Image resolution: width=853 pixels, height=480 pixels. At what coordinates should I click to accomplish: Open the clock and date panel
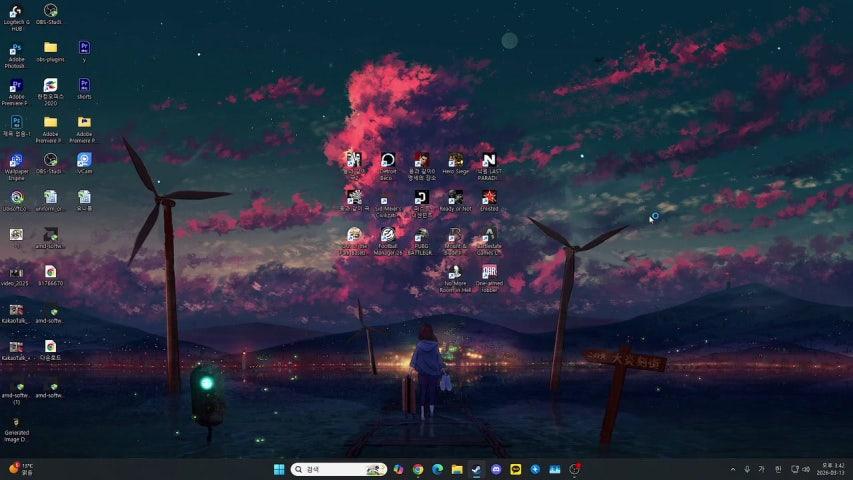[x=829, y=469]
